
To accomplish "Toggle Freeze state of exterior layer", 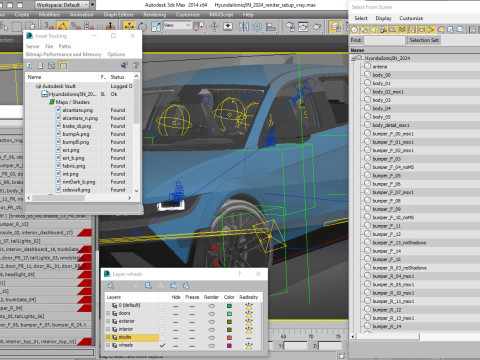I will coord(192,322).
